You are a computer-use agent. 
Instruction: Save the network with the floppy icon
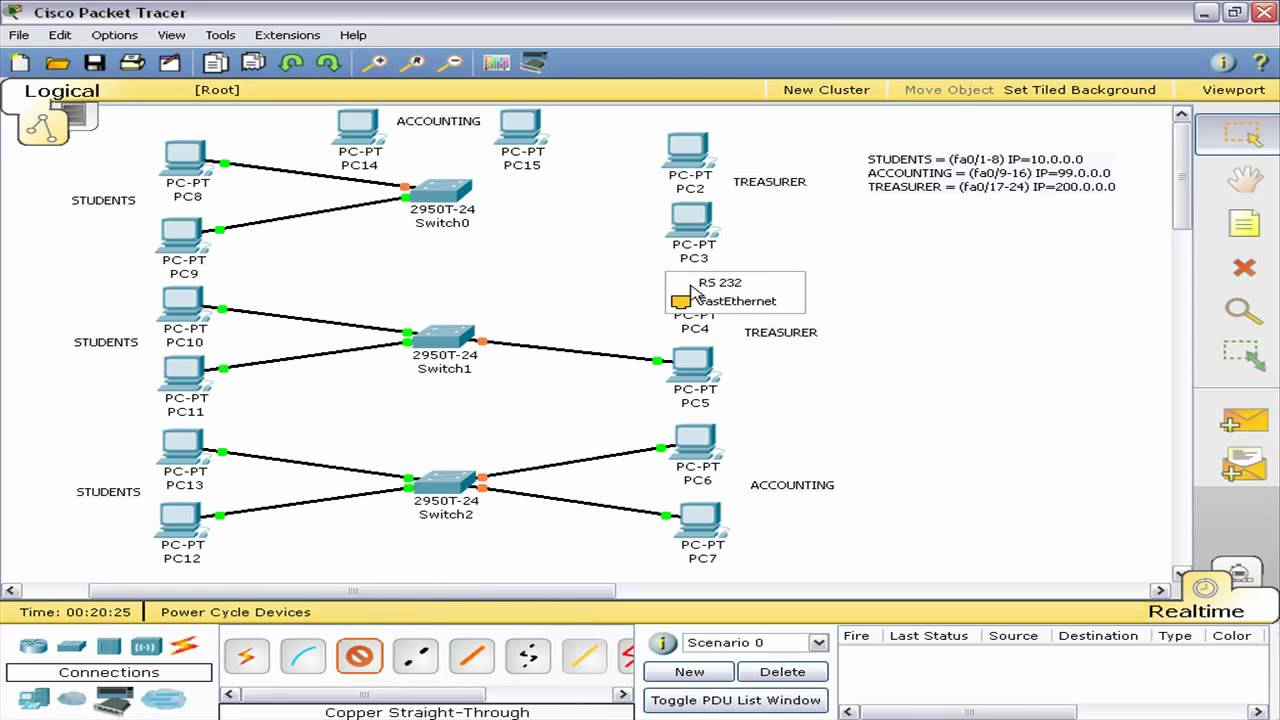click(95, 63)
